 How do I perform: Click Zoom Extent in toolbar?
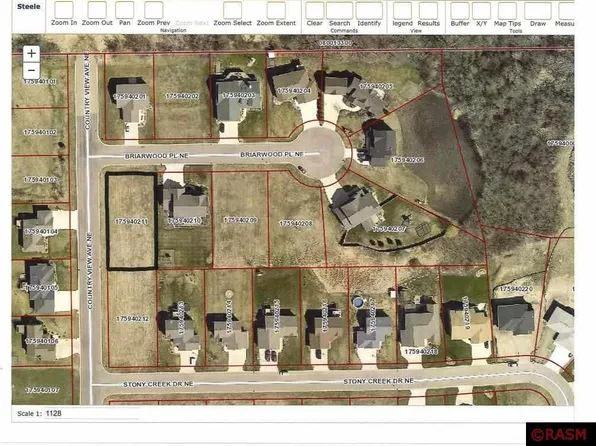point(276,14)
